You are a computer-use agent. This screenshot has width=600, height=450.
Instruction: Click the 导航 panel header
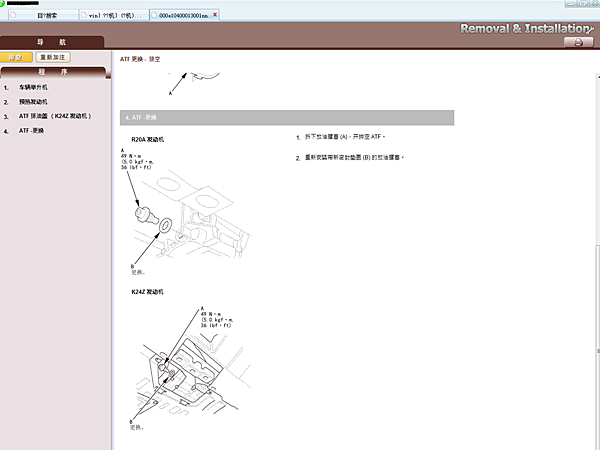52,42
